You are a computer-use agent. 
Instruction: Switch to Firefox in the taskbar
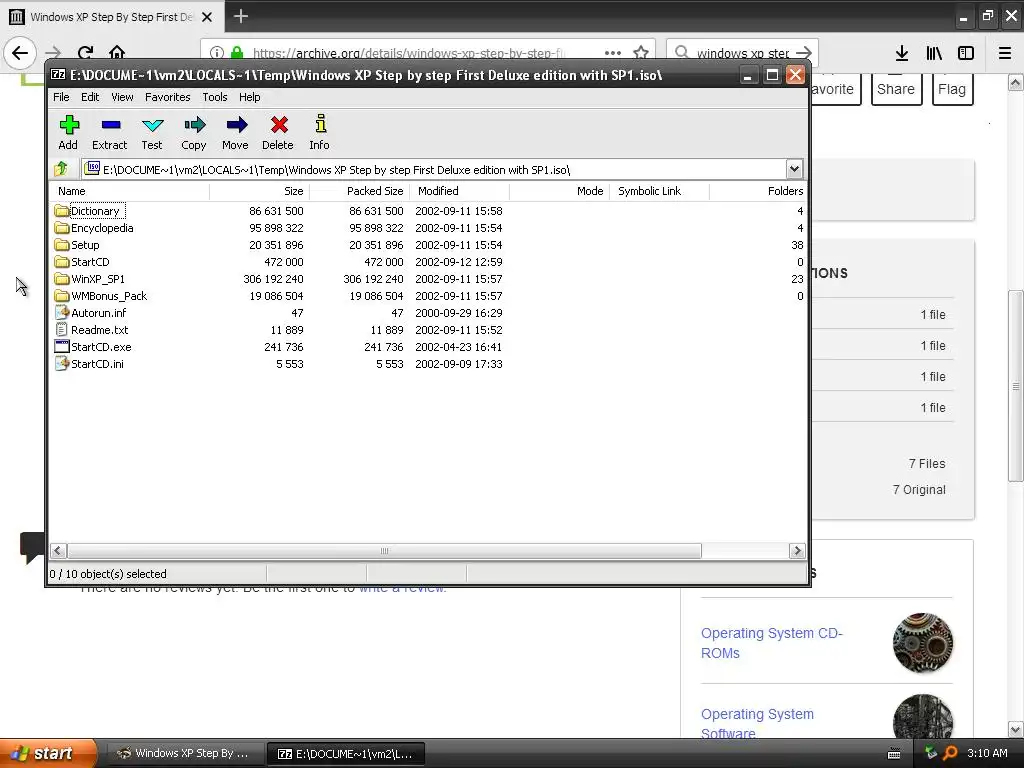[184, 753]
